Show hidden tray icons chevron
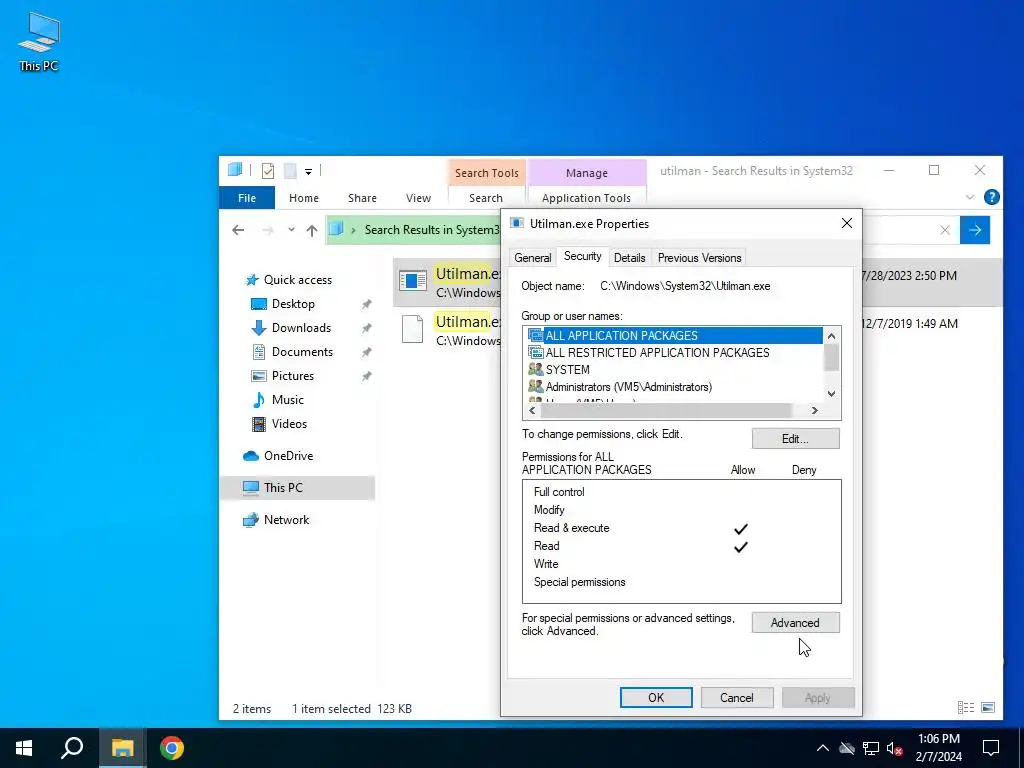Screen dimensions: 1024x768 (x=823, y=748)
